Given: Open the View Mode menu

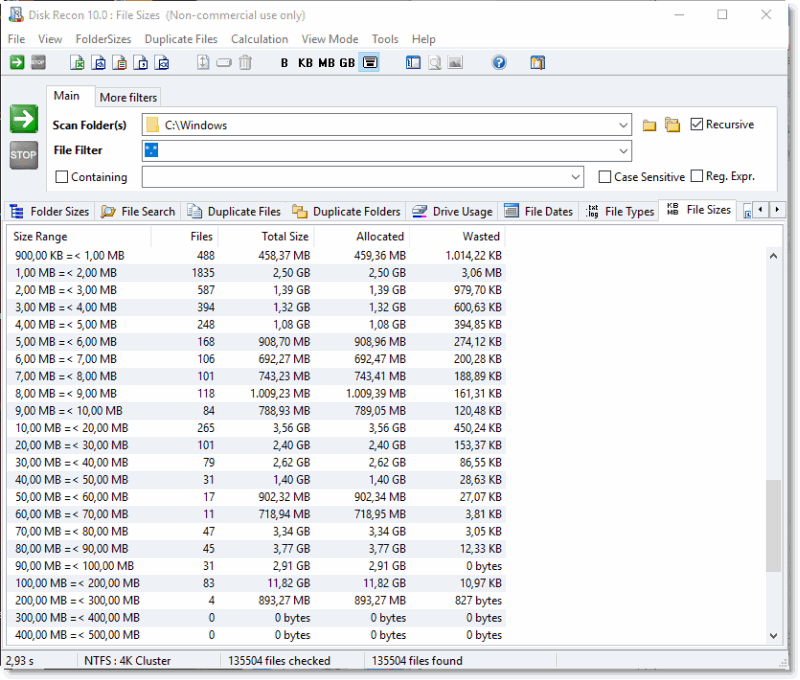Looking at the screenshot, I should coord(330,39).
